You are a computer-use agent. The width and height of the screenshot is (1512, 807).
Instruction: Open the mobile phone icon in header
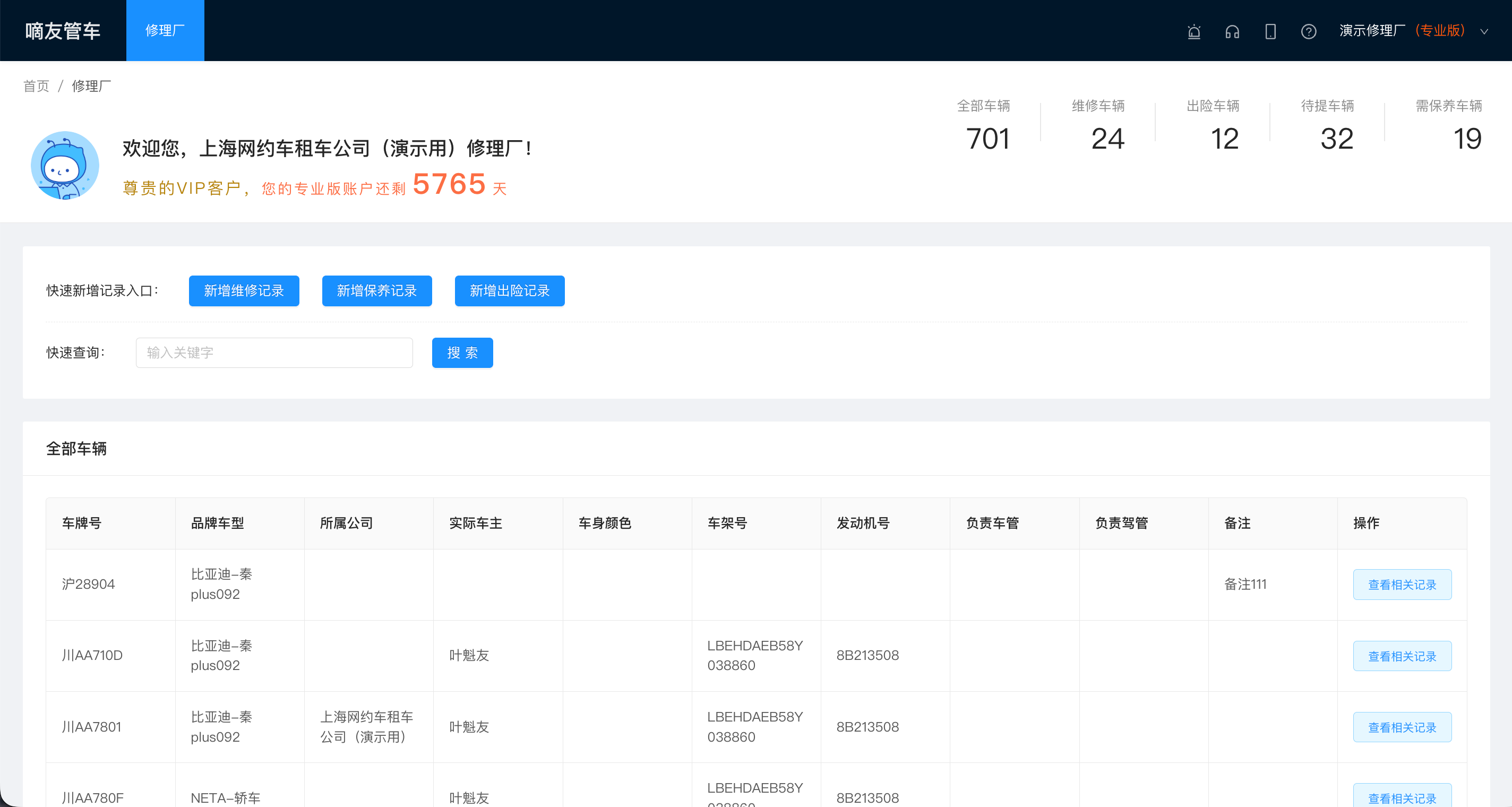point(1270,31)
